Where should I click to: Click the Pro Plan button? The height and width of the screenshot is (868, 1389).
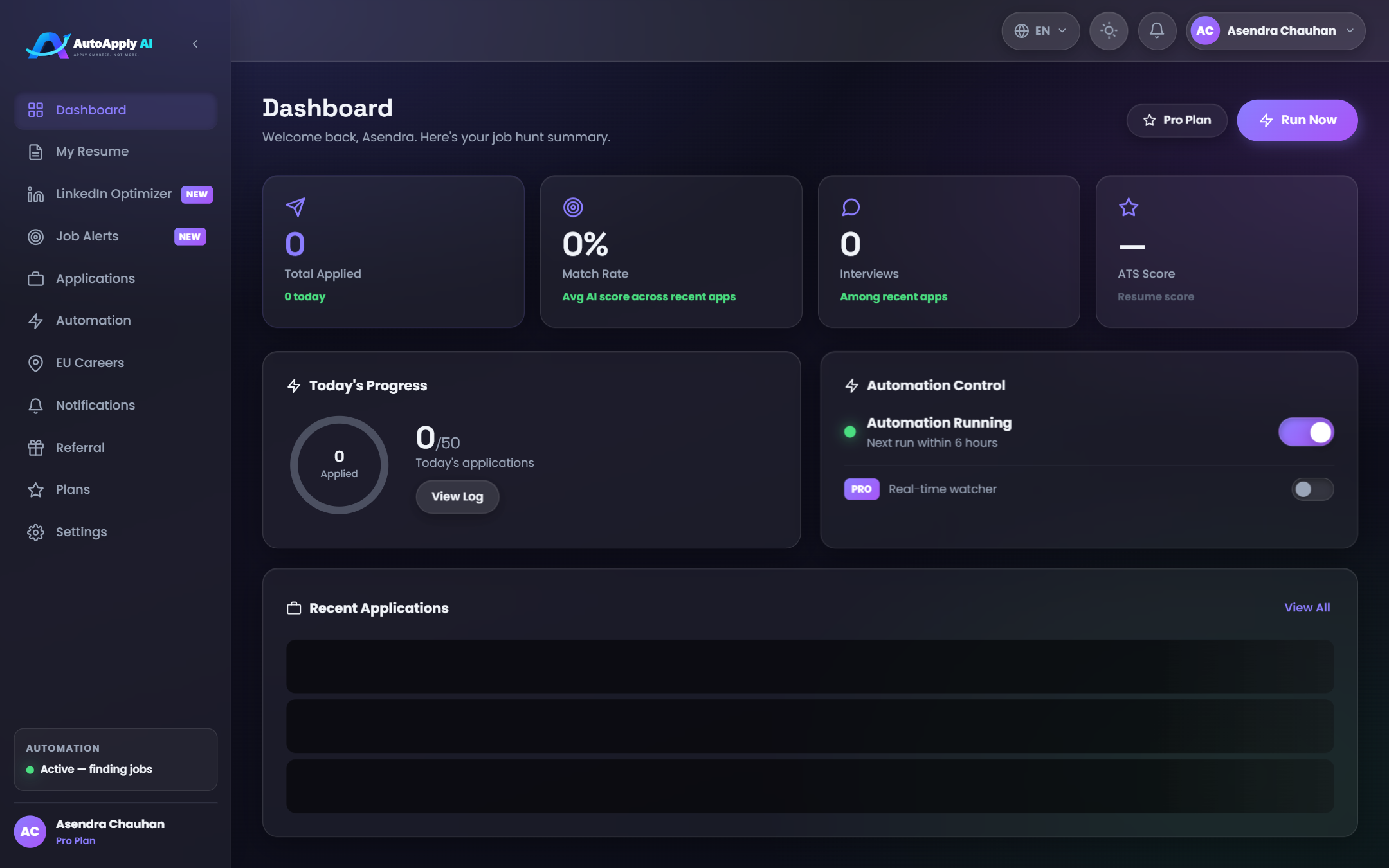1177,120
